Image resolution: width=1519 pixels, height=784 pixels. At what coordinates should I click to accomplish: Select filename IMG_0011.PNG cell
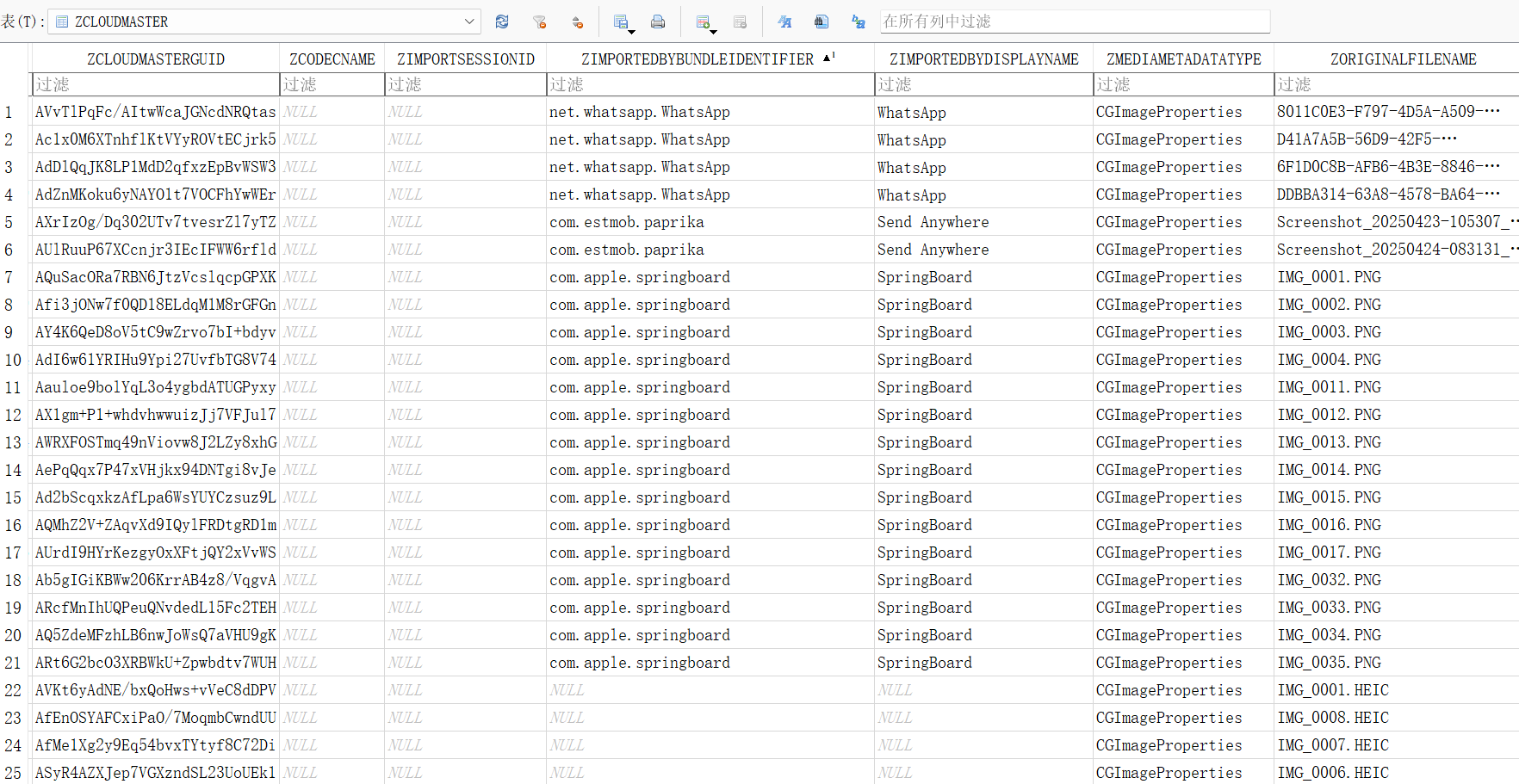pos(1397,387)
